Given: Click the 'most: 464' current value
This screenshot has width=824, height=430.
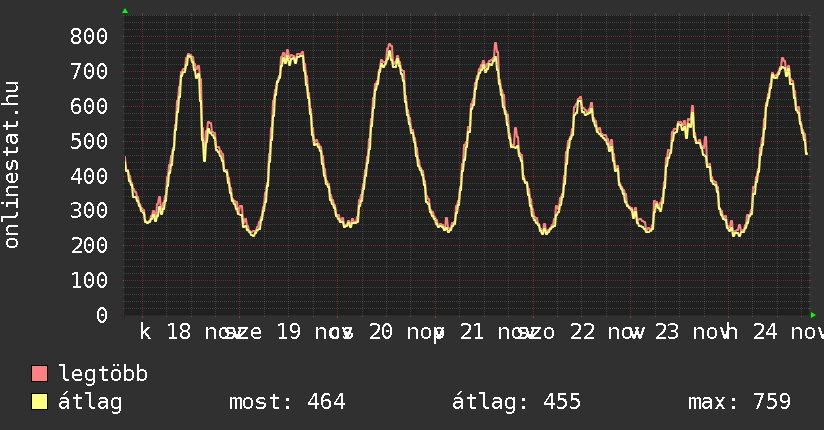Looking at the screenshot, I should 287,402.
